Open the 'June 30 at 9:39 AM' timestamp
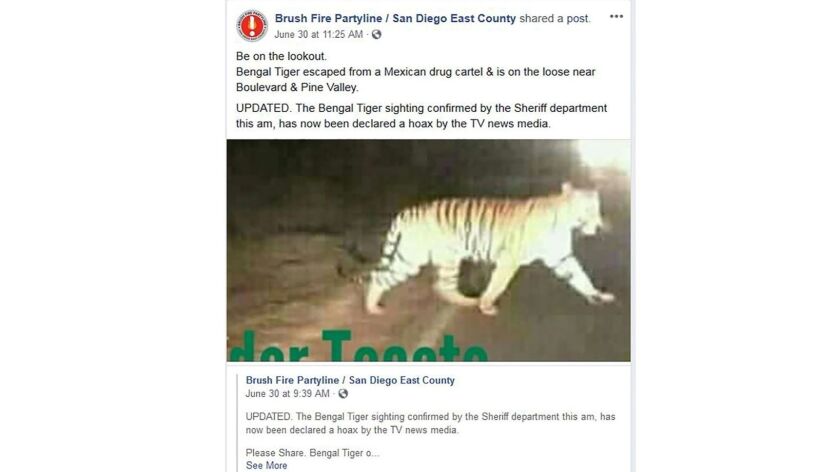Viewport: 840px width, 472px height. click(287, 394)
